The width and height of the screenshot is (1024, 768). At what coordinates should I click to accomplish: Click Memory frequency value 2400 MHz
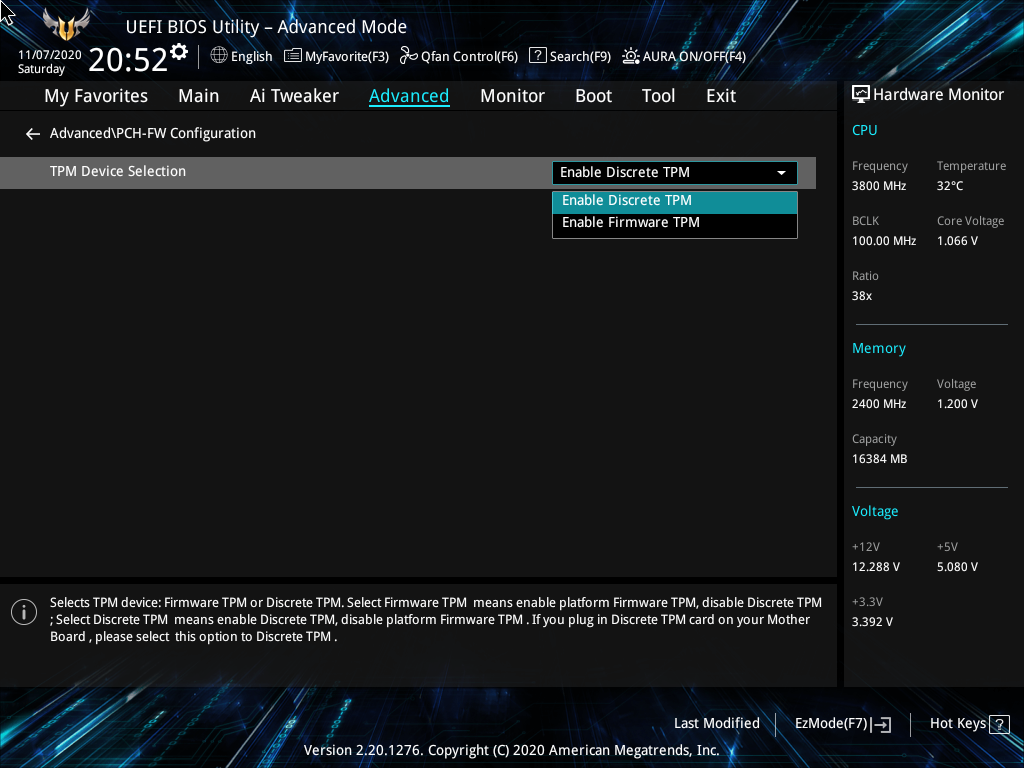click(x=878, y=404)
